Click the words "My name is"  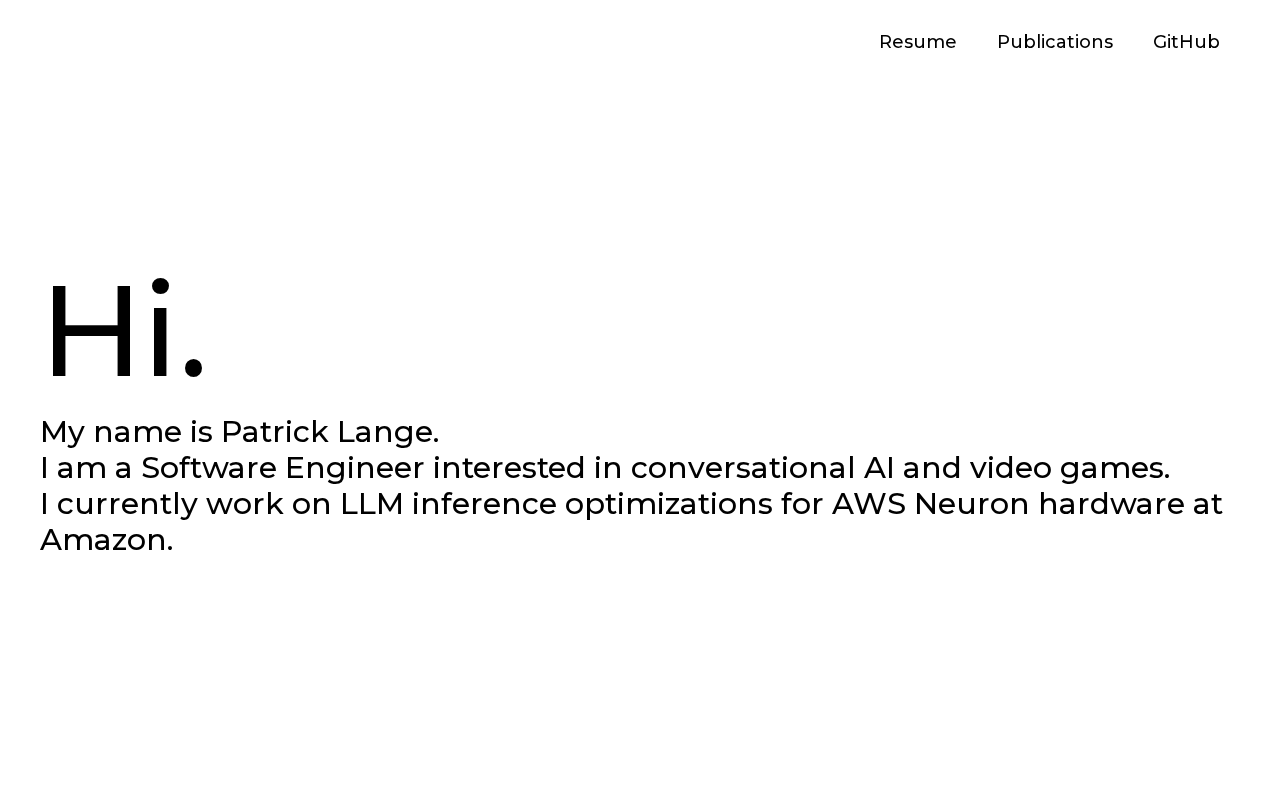[x=126, y=432]
